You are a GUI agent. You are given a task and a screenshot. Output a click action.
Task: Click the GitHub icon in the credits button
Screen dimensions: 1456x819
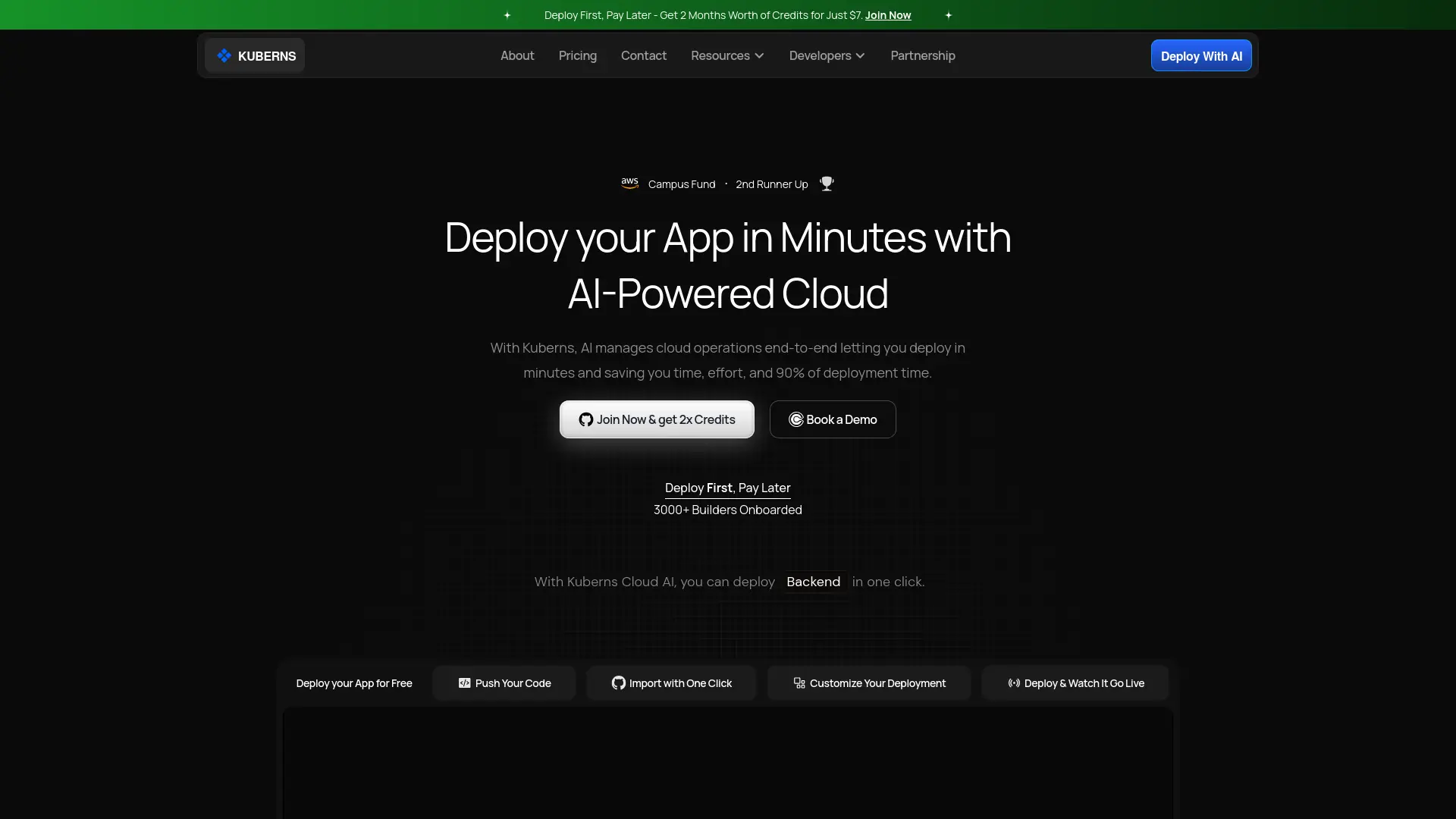click(585, 419)
